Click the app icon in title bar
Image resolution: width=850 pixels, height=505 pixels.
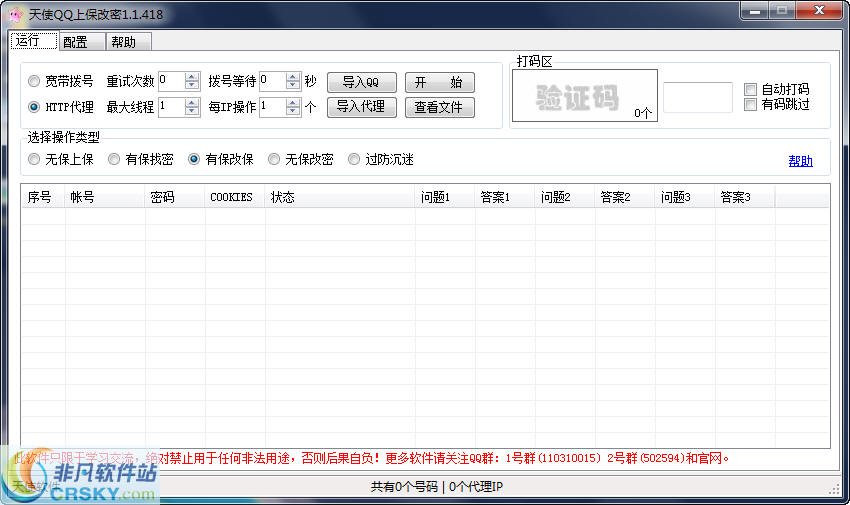click(16, 14)
